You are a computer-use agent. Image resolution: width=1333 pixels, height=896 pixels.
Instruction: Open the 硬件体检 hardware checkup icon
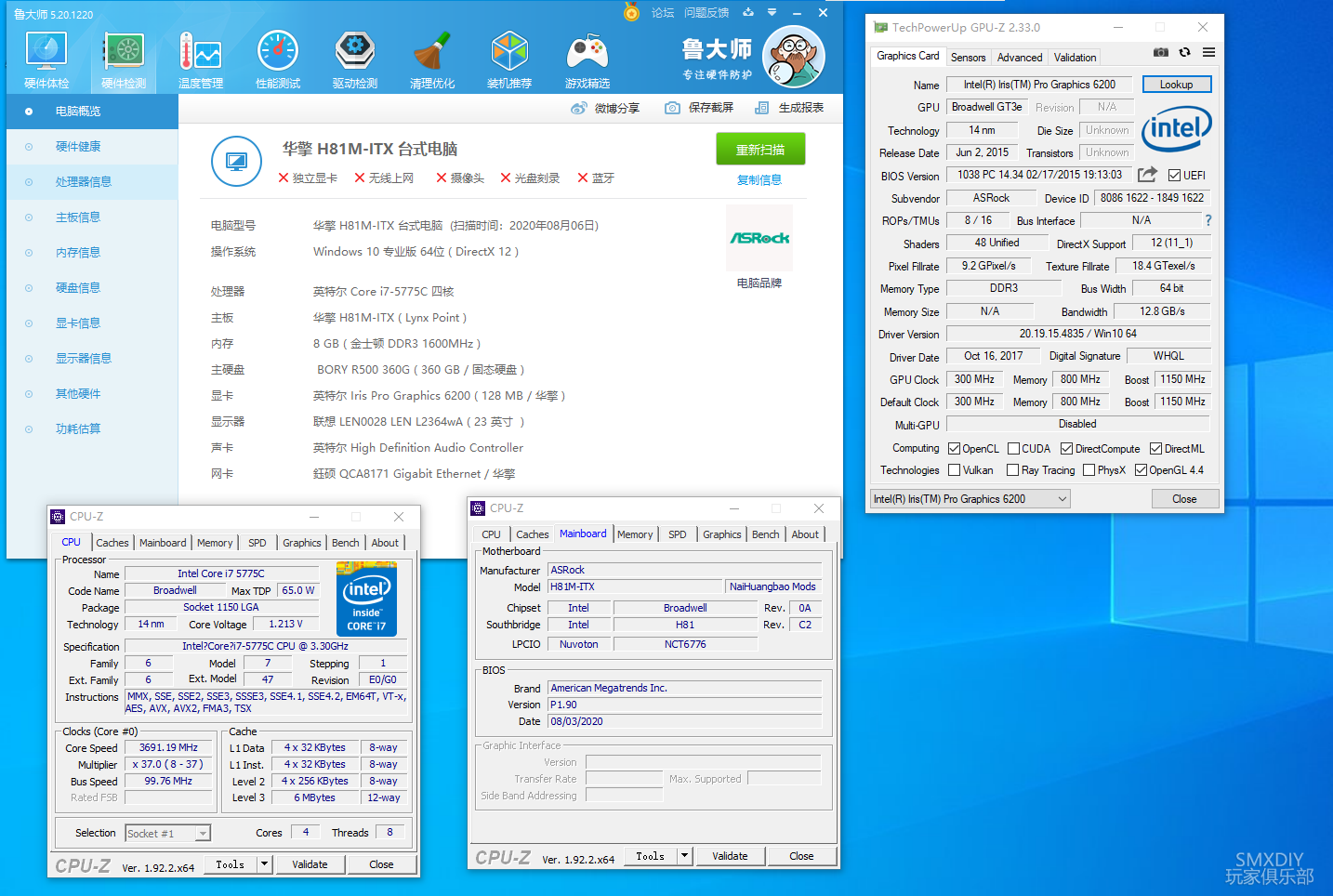point(46,59)
